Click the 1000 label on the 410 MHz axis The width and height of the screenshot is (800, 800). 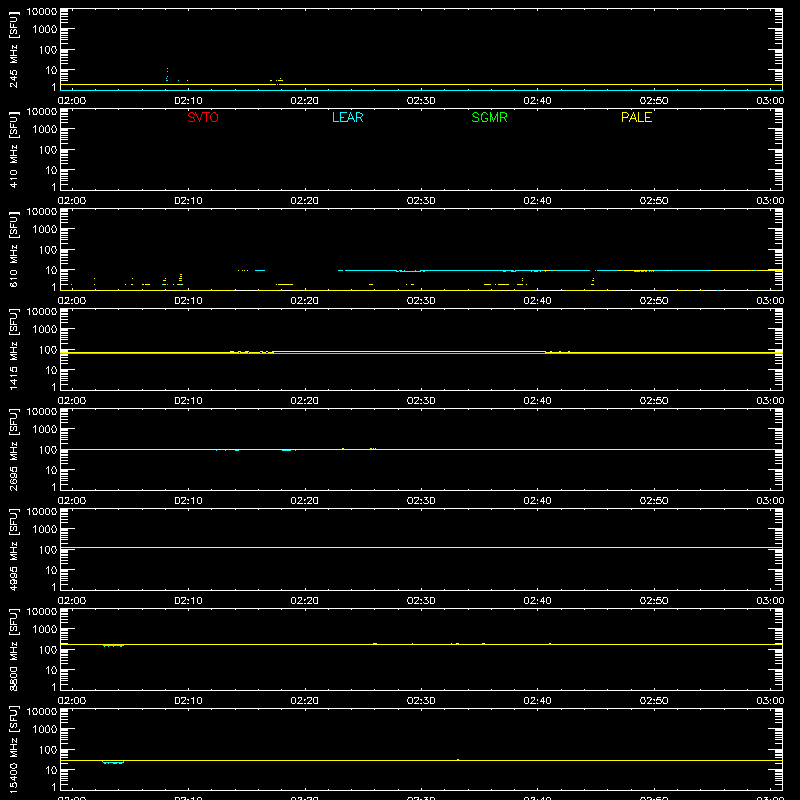[x=45, y=130]
